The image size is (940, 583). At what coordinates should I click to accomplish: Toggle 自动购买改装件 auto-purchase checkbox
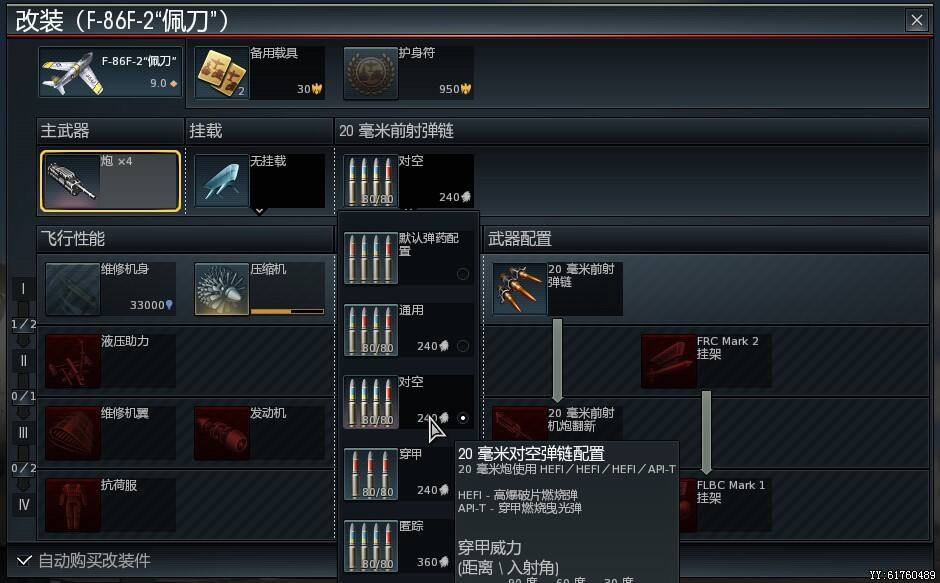click(x=24, y=560)
